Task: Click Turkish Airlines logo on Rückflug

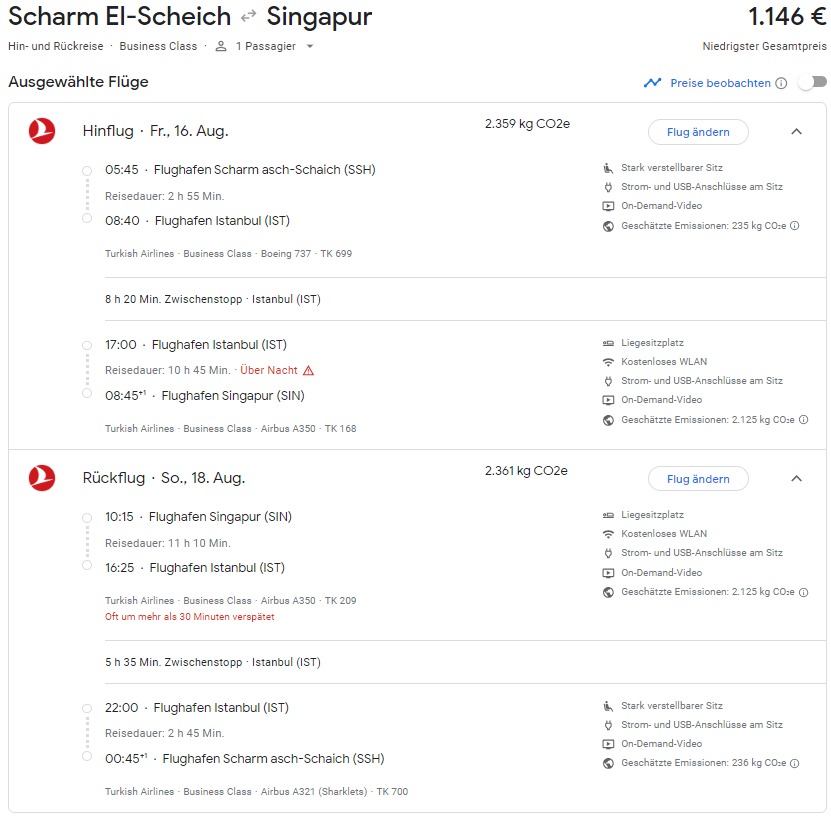Action: [42, 478]
